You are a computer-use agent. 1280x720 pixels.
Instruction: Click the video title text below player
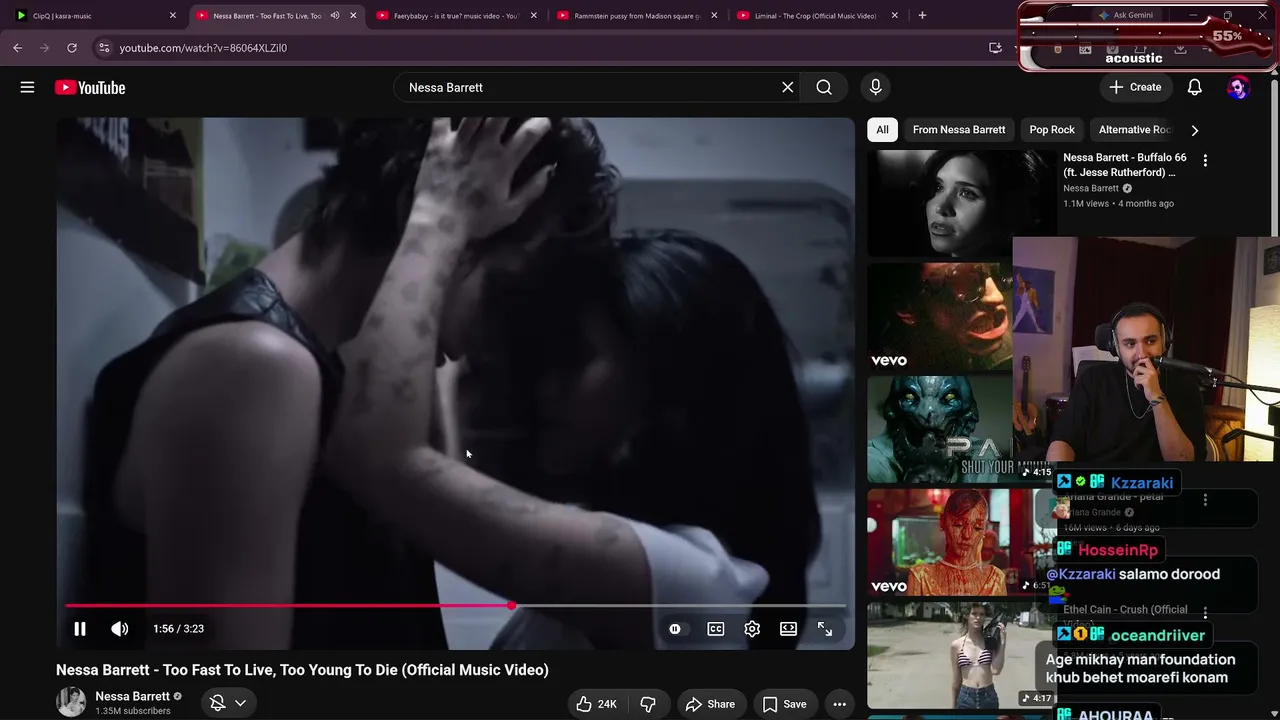pyautogui.click(x=302, y=670)
